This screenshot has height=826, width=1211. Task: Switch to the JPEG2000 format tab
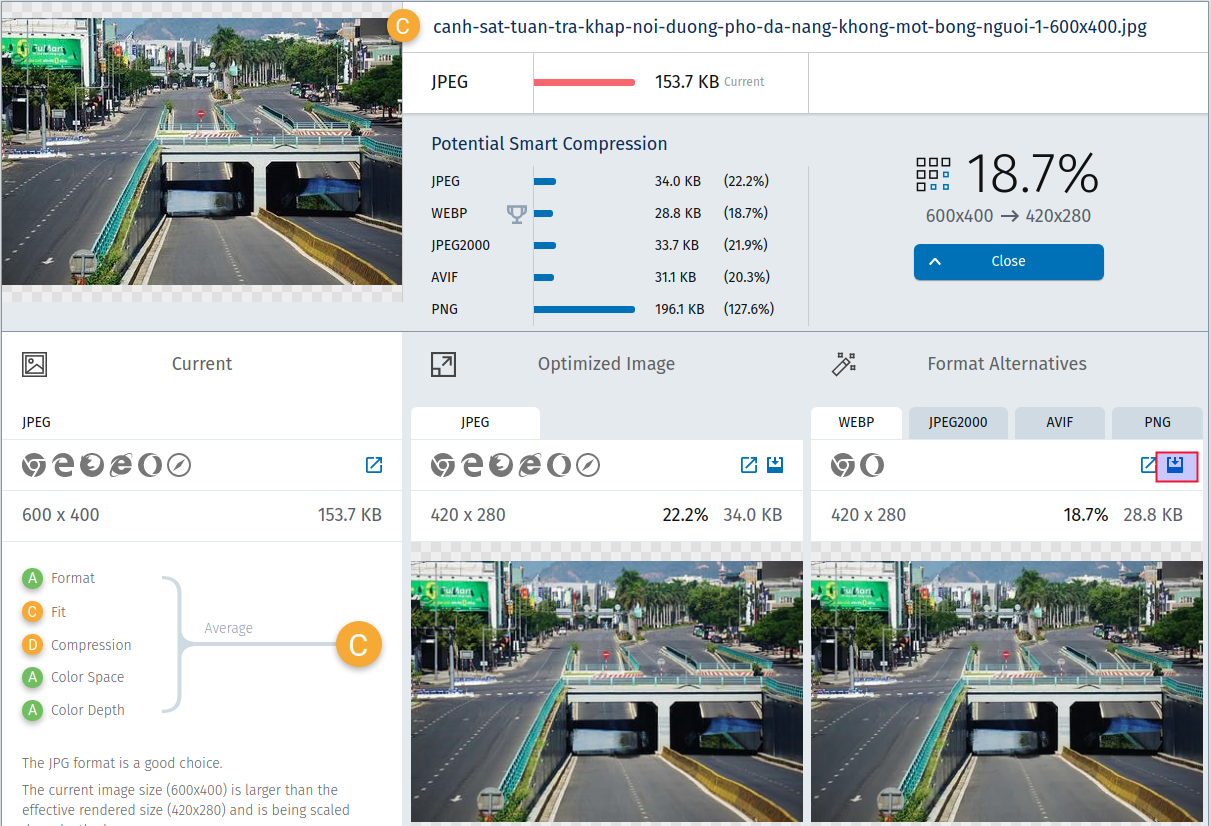pyautogui.click(x=957, y=423)
